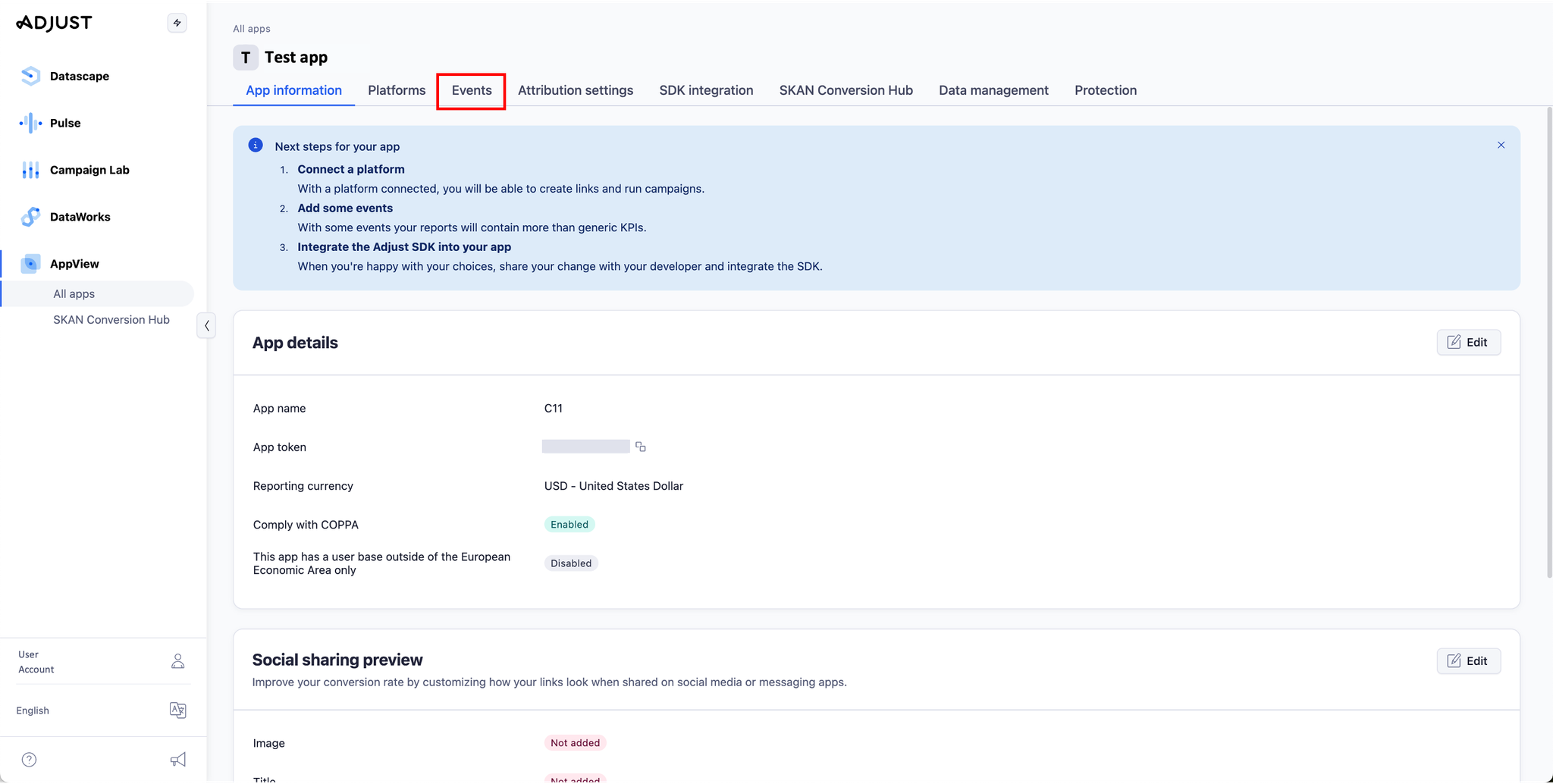This screenshot has width=1553, height=784.
Task: Close the Next steps banner
Action: [x=1501, y=145]
